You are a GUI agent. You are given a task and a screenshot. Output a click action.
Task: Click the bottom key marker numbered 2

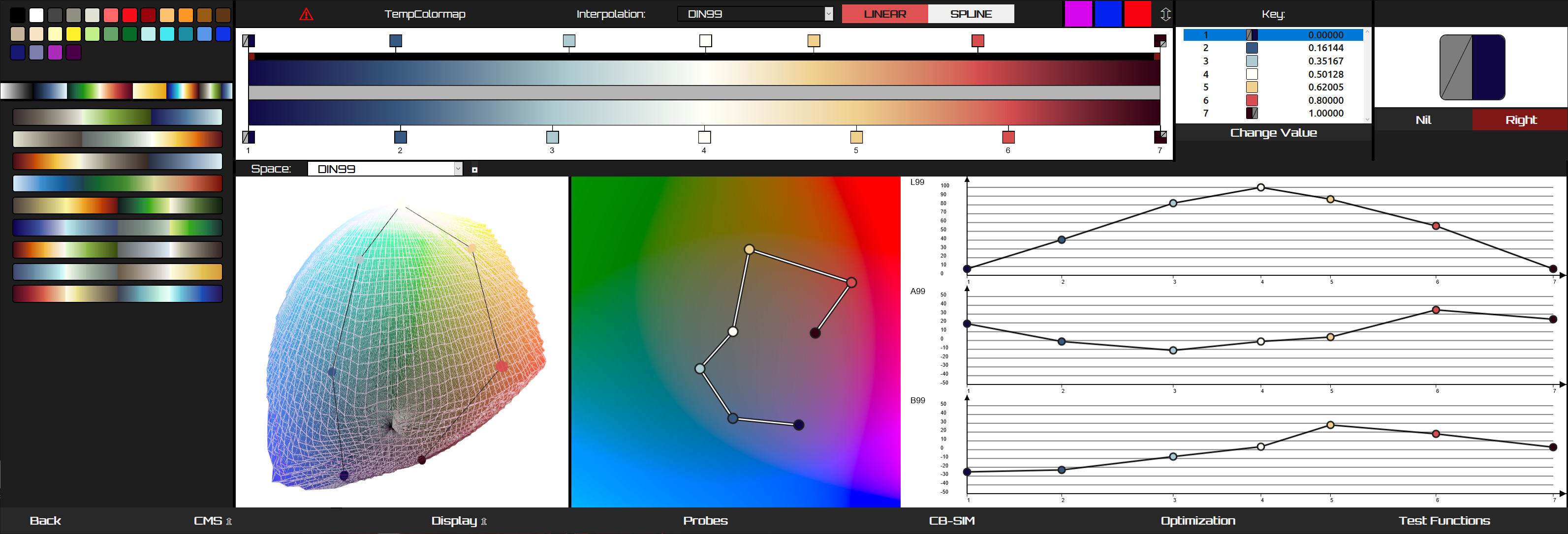pyautogui.click(x=401, y=137)
